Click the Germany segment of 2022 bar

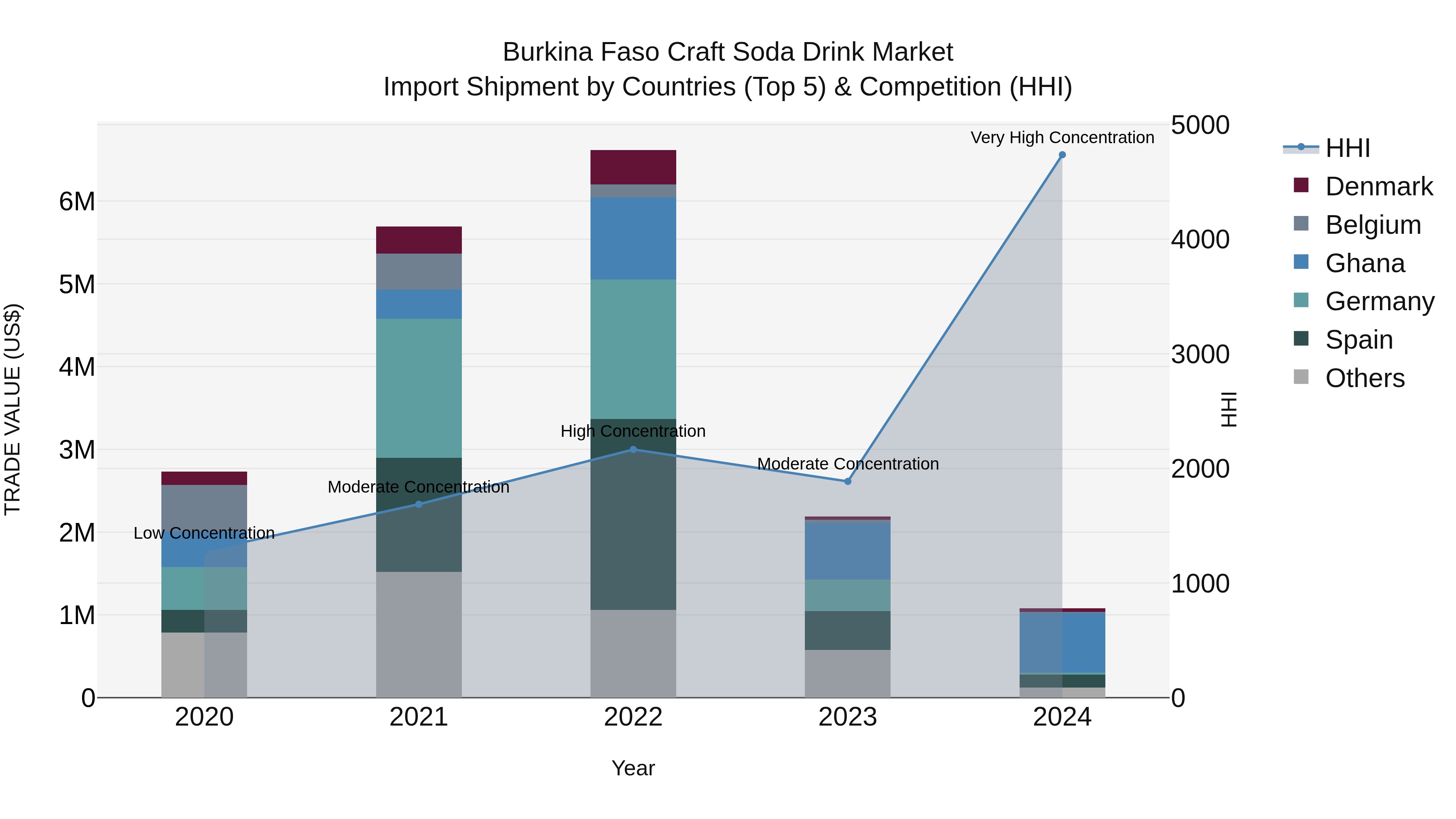coord(633,349)
